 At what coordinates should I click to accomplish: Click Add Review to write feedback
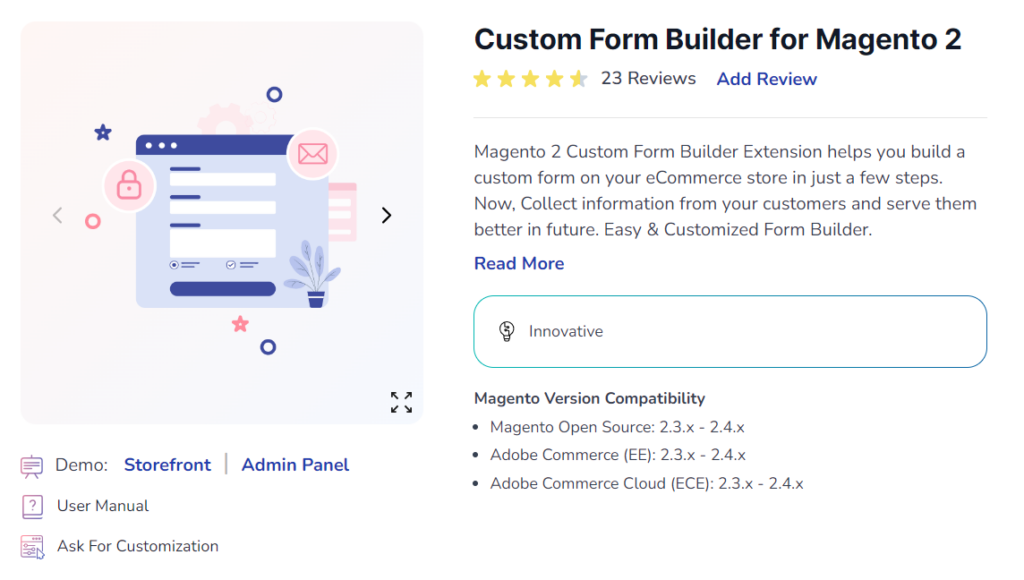click(x=766, y=78)
